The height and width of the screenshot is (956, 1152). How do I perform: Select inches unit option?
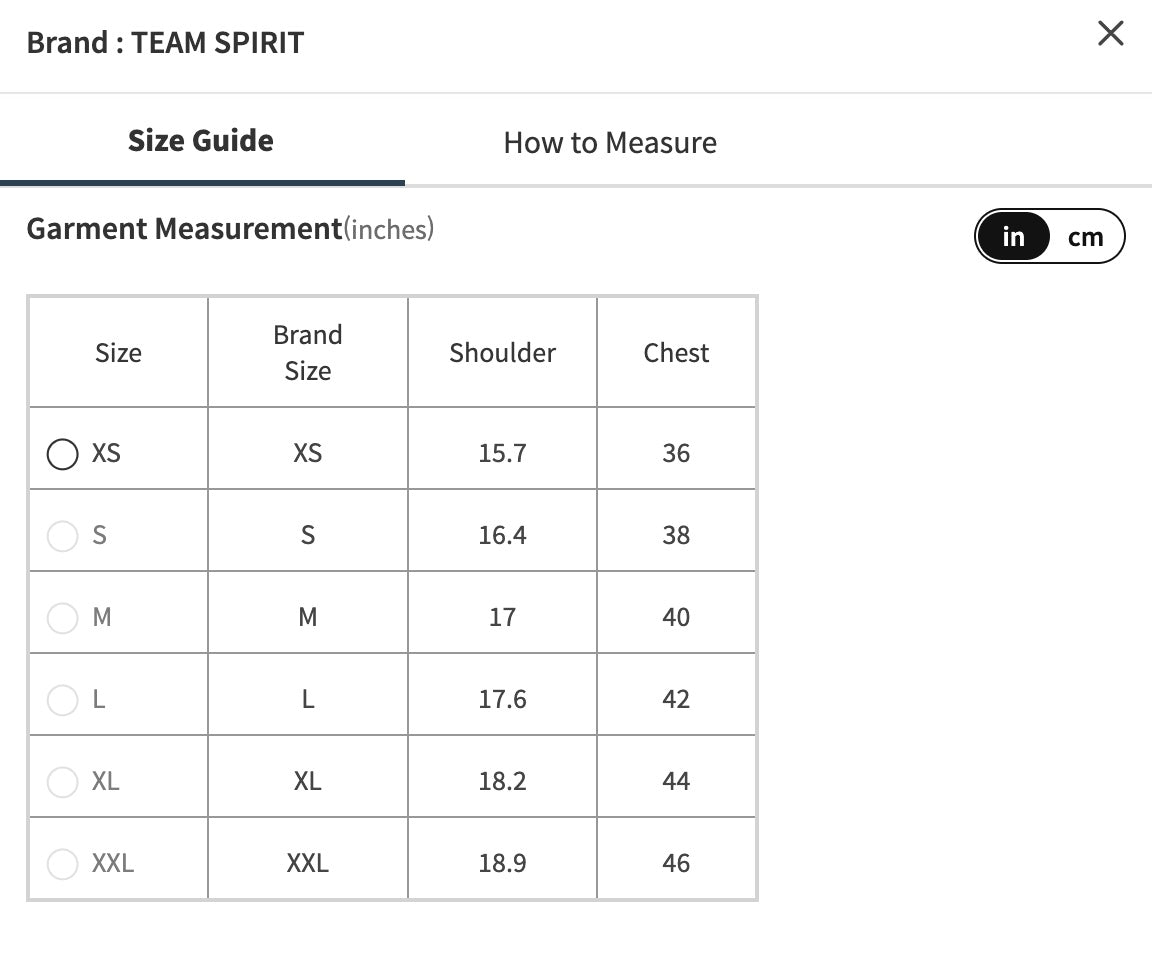(1013, 237)
